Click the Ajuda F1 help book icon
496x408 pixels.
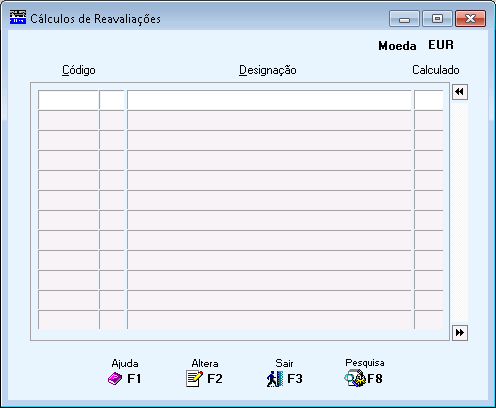(x=115, y=379)
